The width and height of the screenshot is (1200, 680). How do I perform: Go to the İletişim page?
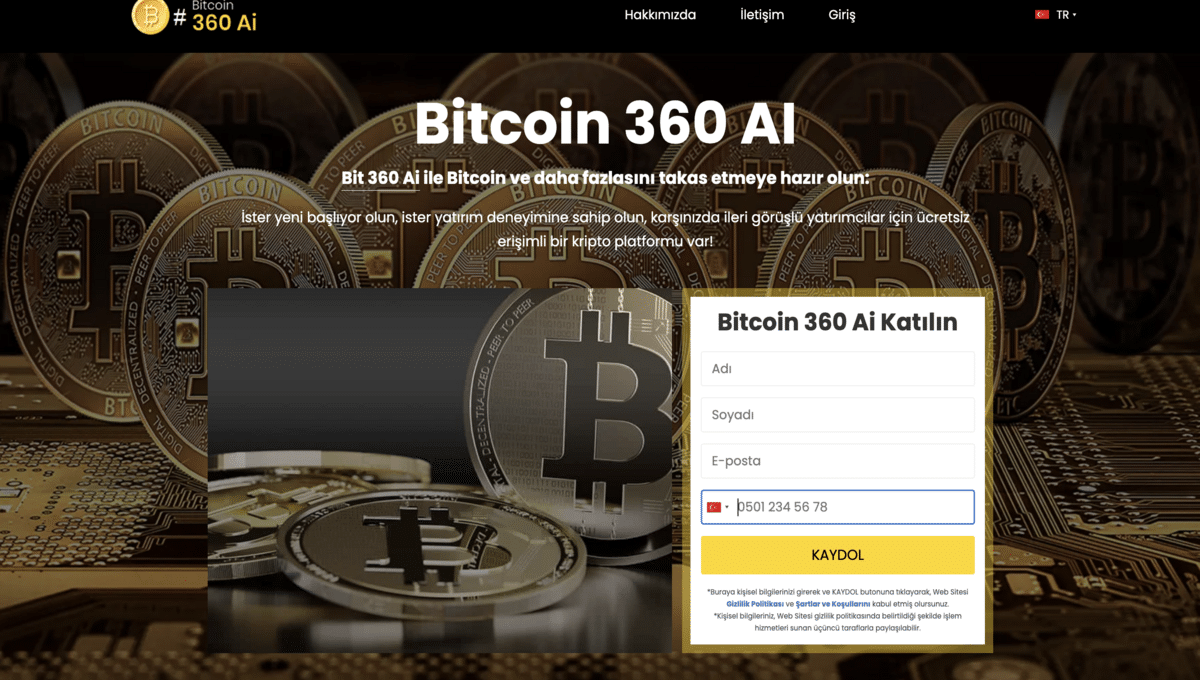[x=762, y=15]
